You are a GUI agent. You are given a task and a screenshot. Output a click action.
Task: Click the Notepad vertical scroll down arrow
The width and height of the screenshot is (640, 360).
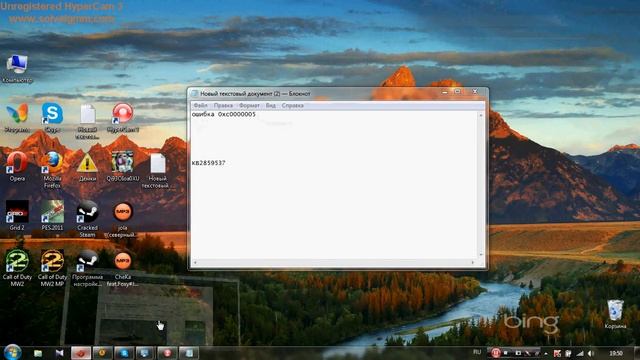point(481,255)
